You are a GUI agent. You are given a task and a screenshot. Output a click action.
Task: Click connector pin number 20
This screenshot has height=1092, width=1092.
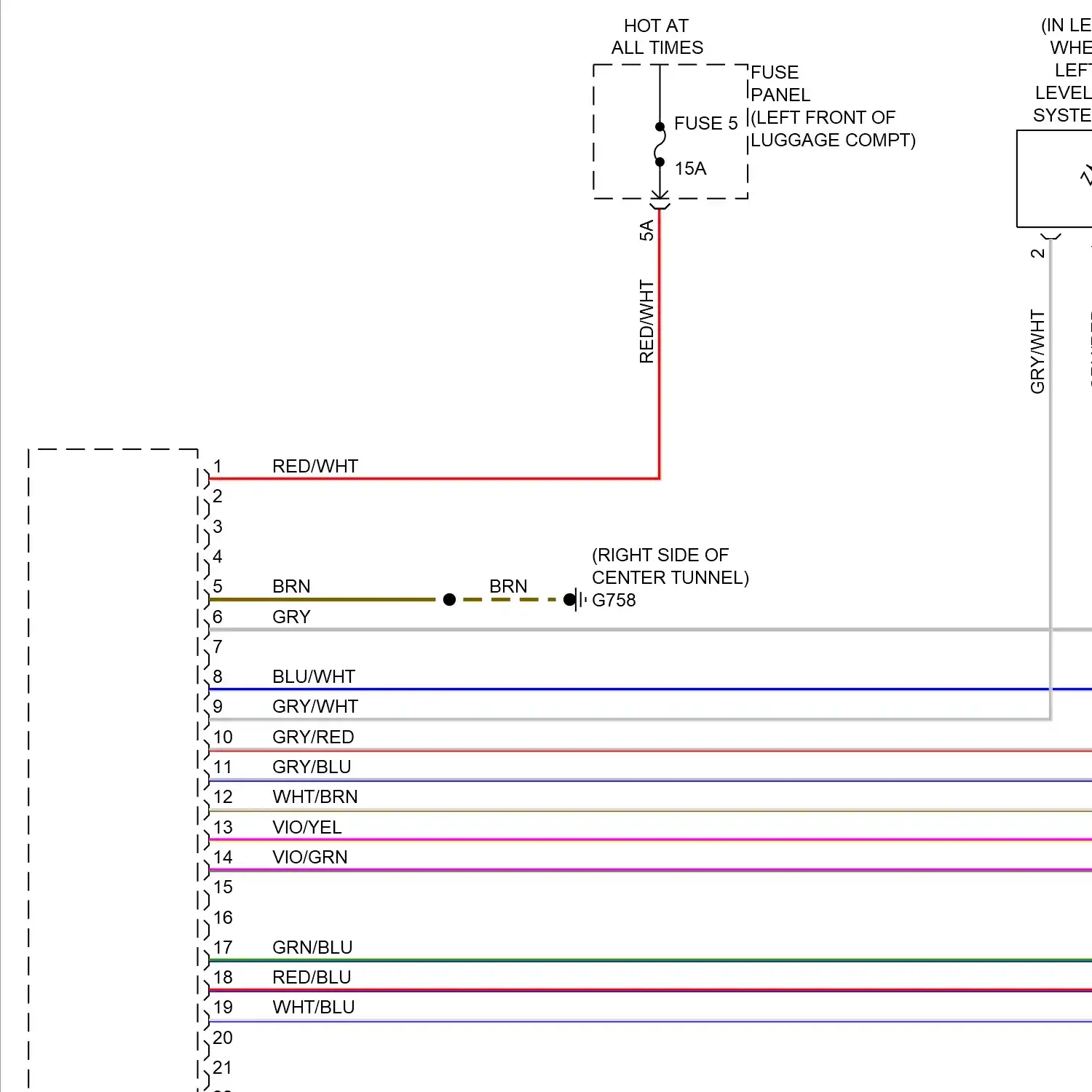tap(223, 1037)
